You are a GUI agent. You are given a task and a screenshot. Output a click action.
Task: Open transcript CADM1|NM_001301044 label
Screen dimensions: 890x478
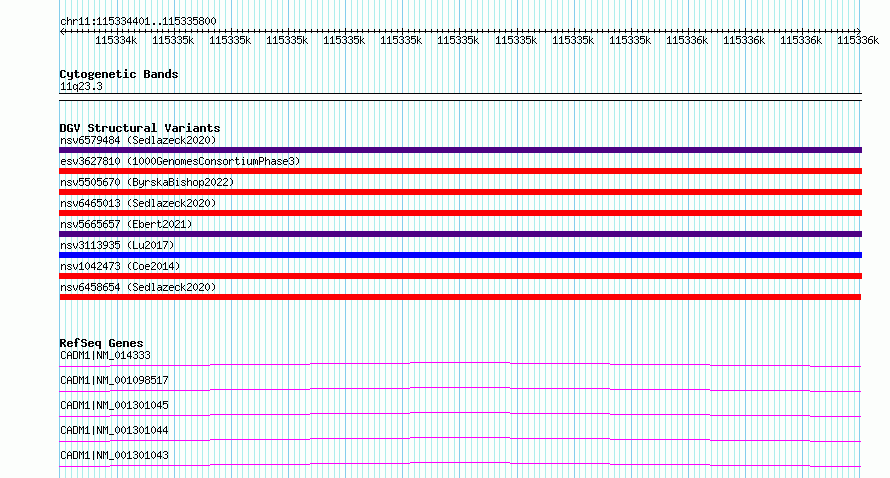114,430
